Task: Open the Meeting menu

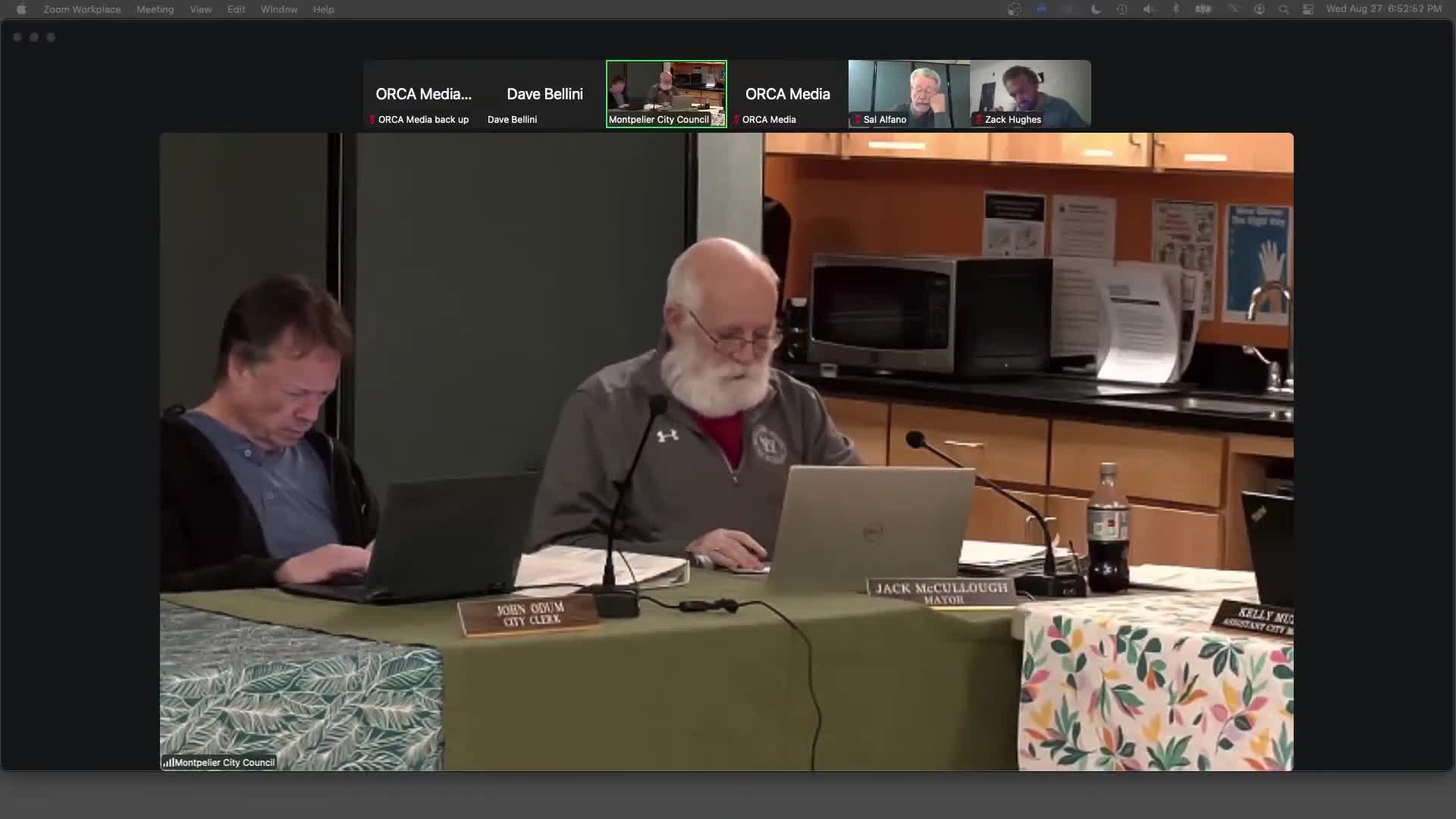Action: click(x=155, y=9)
